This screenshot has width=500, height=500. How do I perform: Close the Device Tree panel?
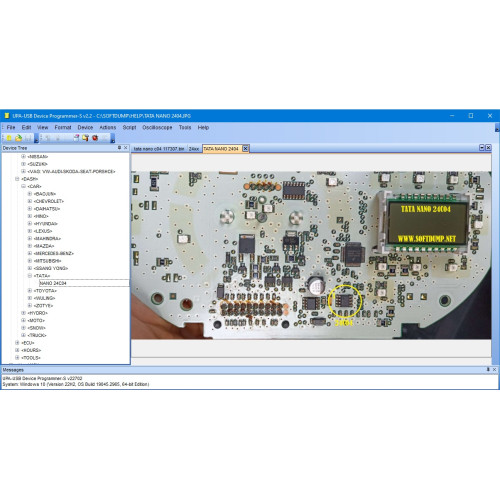pos(126,148)
